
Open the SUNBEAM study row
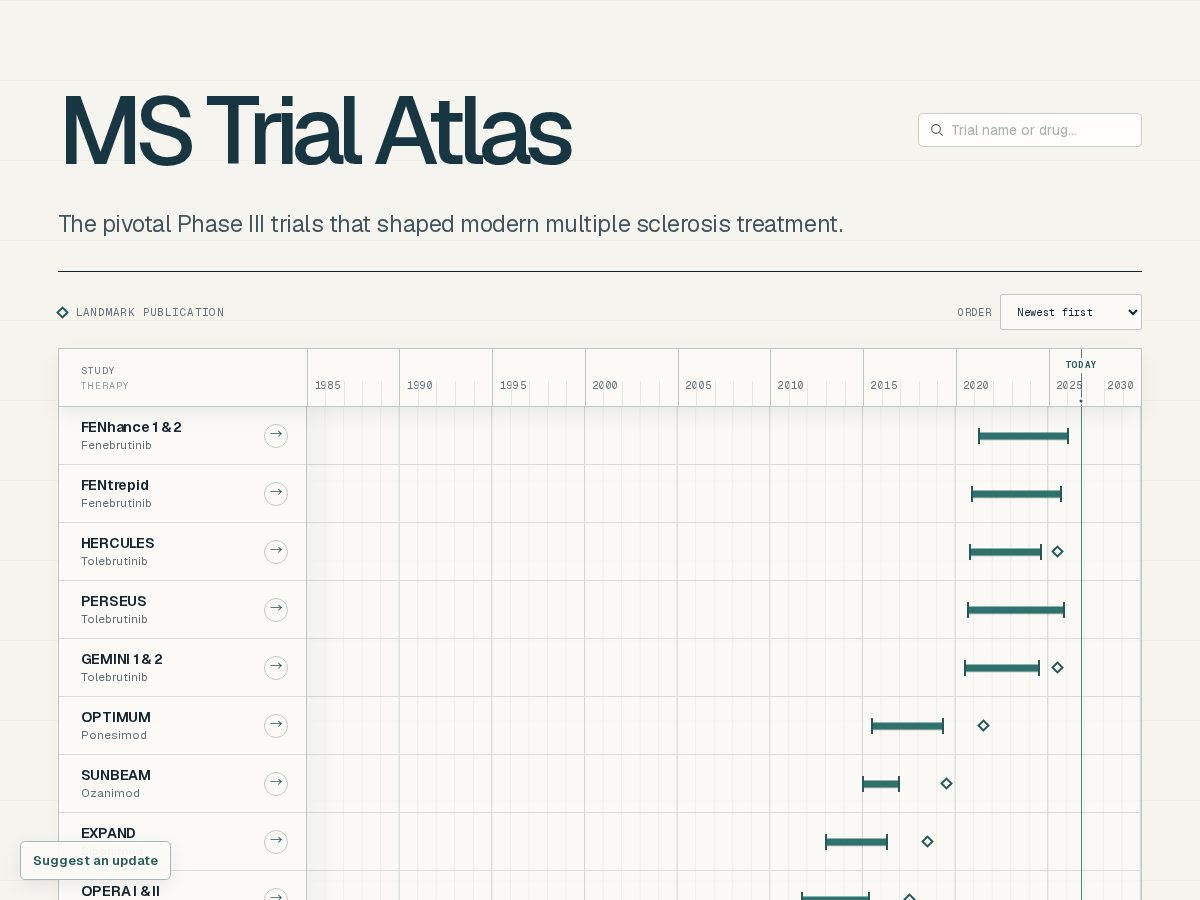[182, 784]
